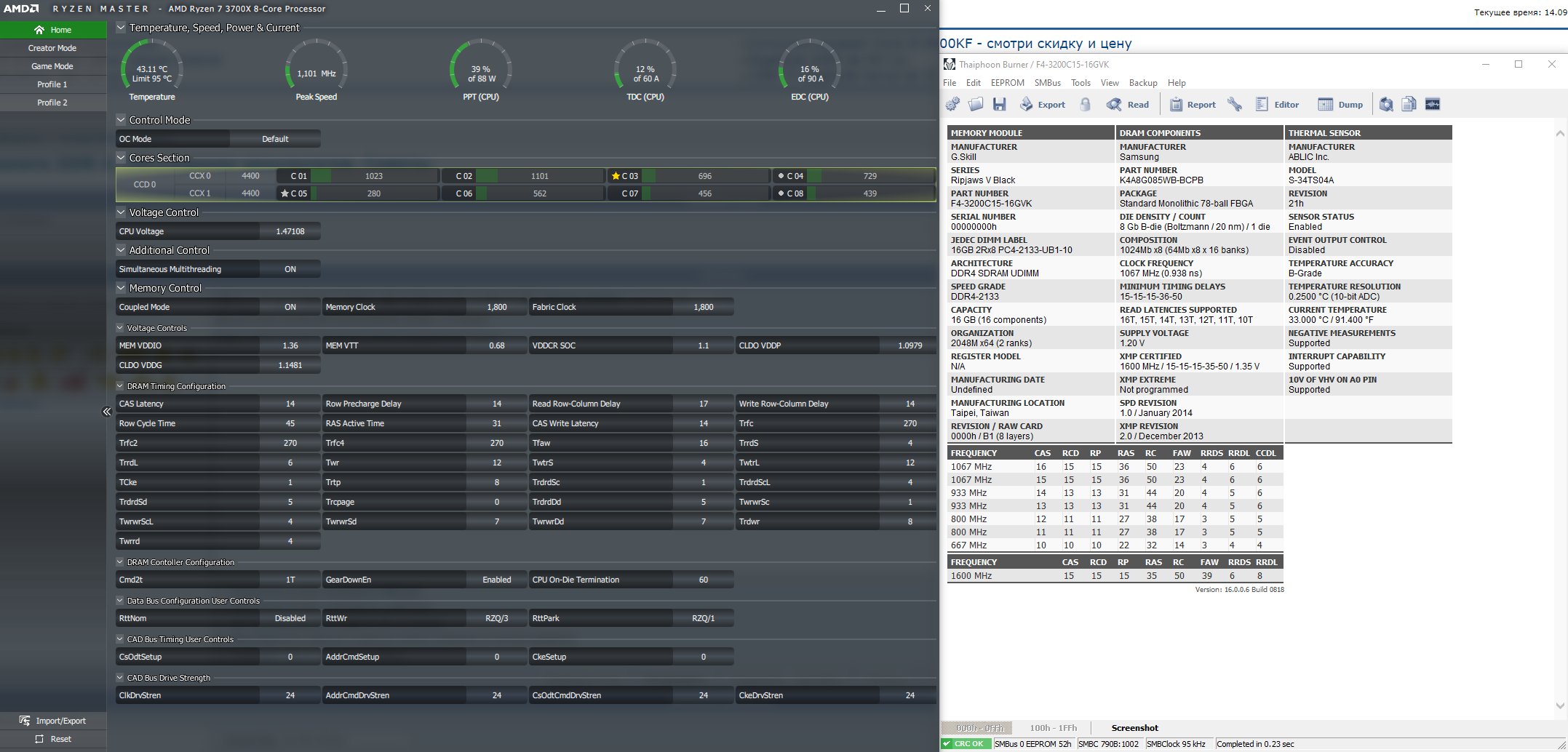Click the wrench icon next to Report
Viewport: 1568px width, 752px height.
[1235, 105]
